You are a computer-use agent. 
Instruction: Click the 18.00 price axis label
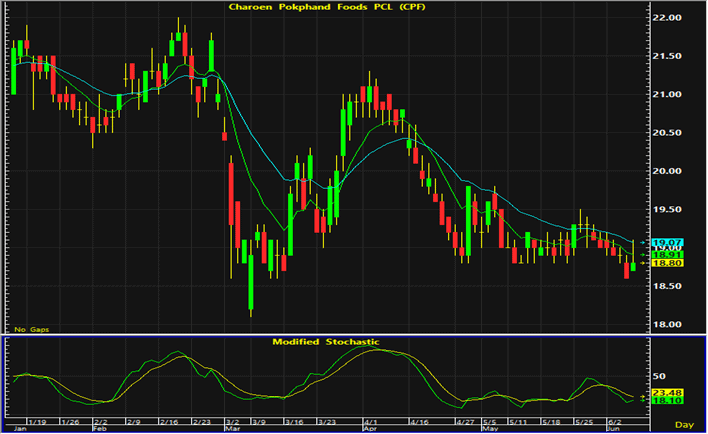[667, 325]
